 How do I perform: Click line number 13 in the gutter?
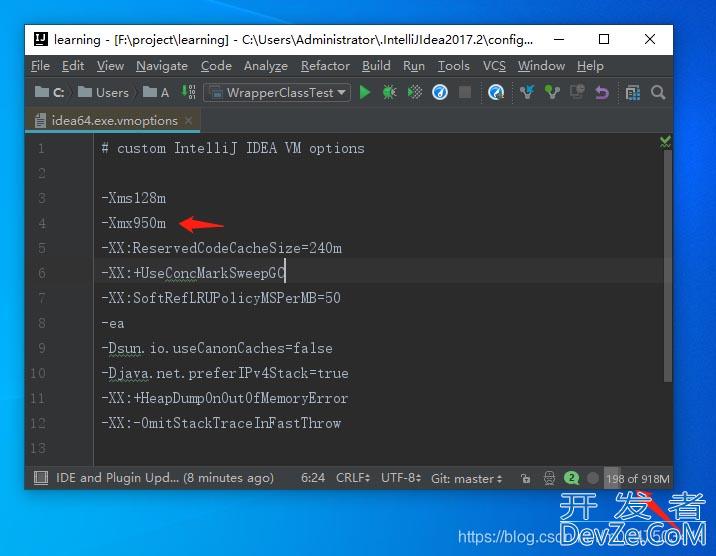[x=38, y=448]
